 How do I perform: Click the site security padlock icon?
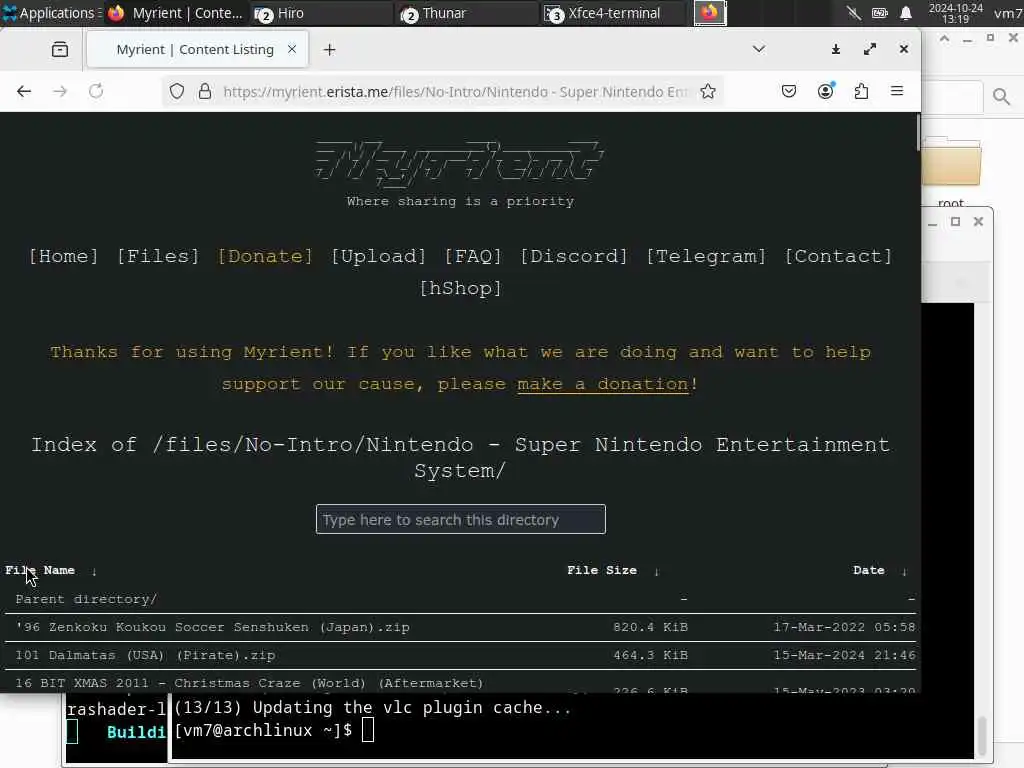coord(204,91)
